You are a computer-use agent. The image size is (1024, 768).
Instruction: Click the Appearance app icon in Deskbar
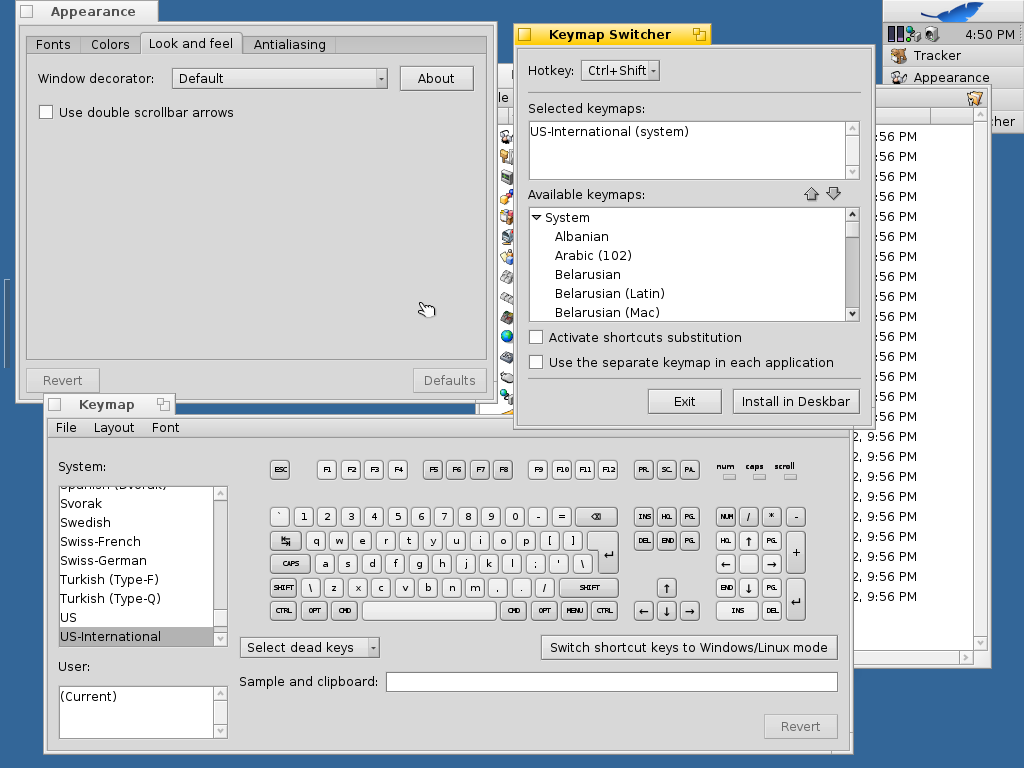pos(899,77)
